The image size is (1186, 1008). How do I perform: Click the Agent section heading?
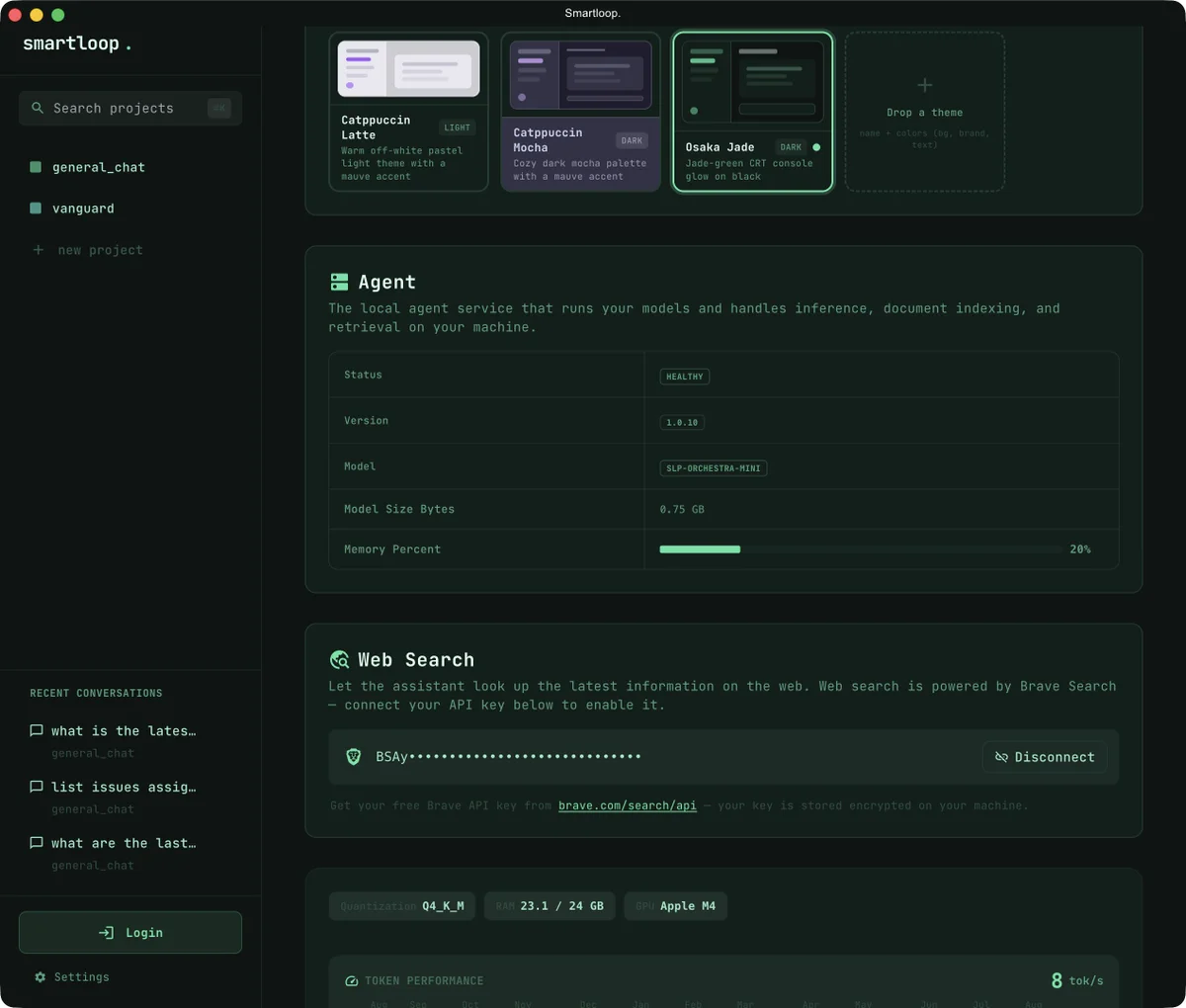pos(386,283)
